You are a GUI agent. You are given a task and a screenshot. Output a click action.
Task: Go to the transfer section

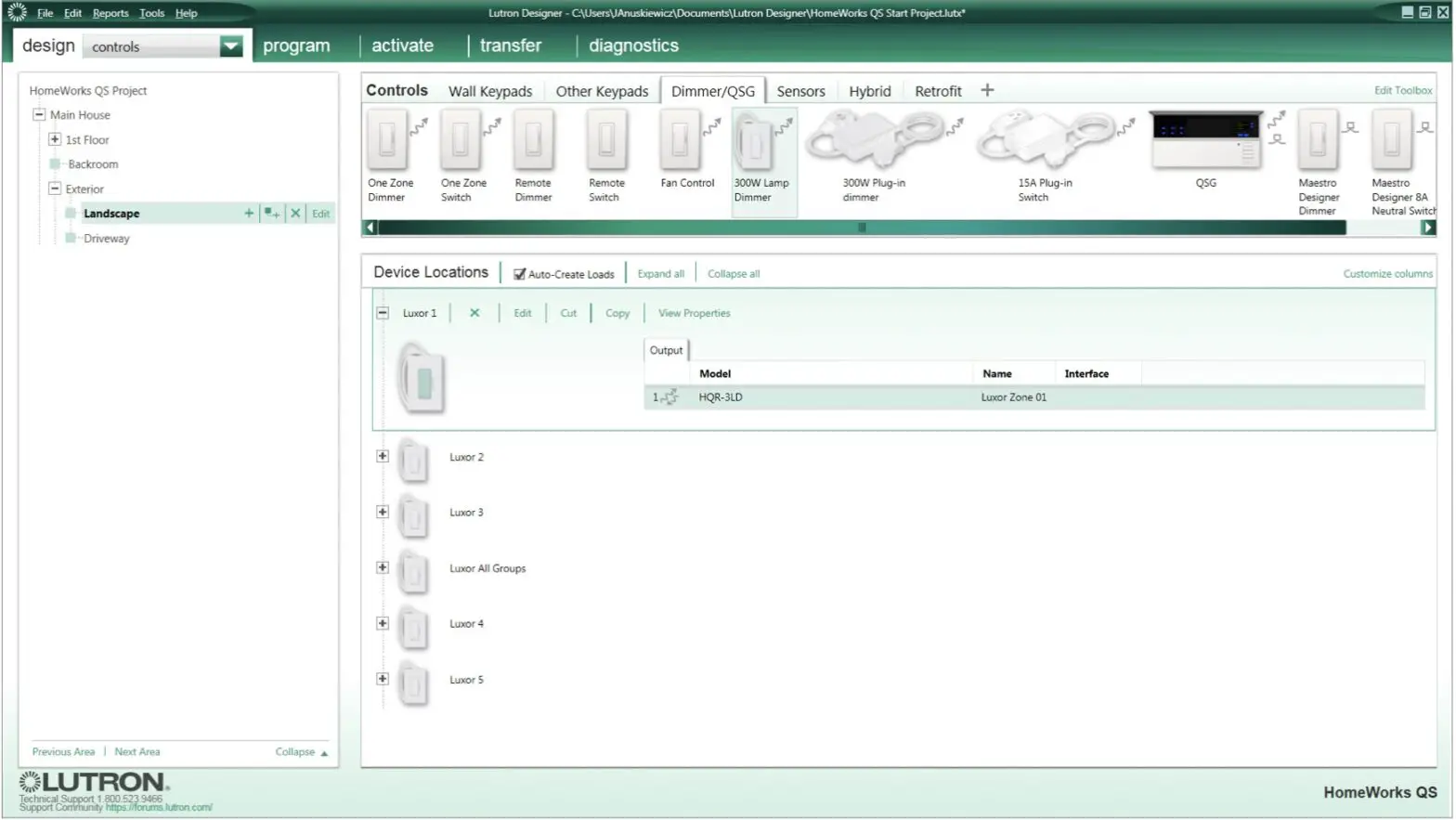click(511, 46)
